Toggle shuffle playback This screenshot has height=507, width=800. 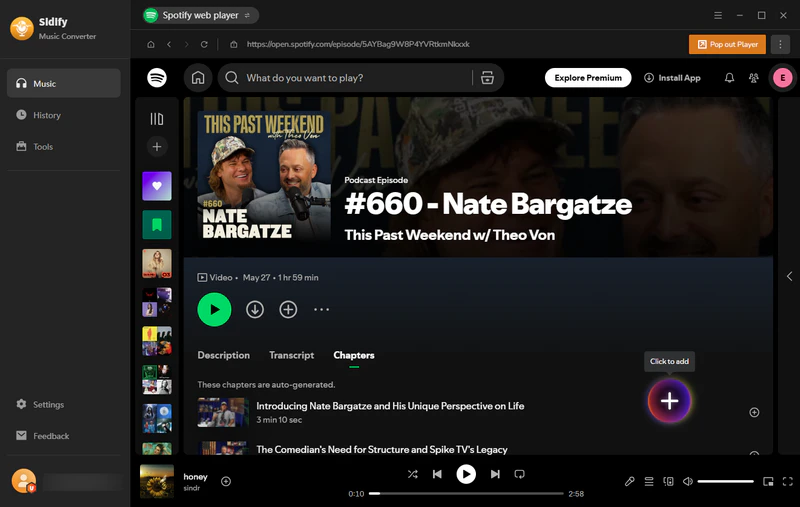point(412,474)
